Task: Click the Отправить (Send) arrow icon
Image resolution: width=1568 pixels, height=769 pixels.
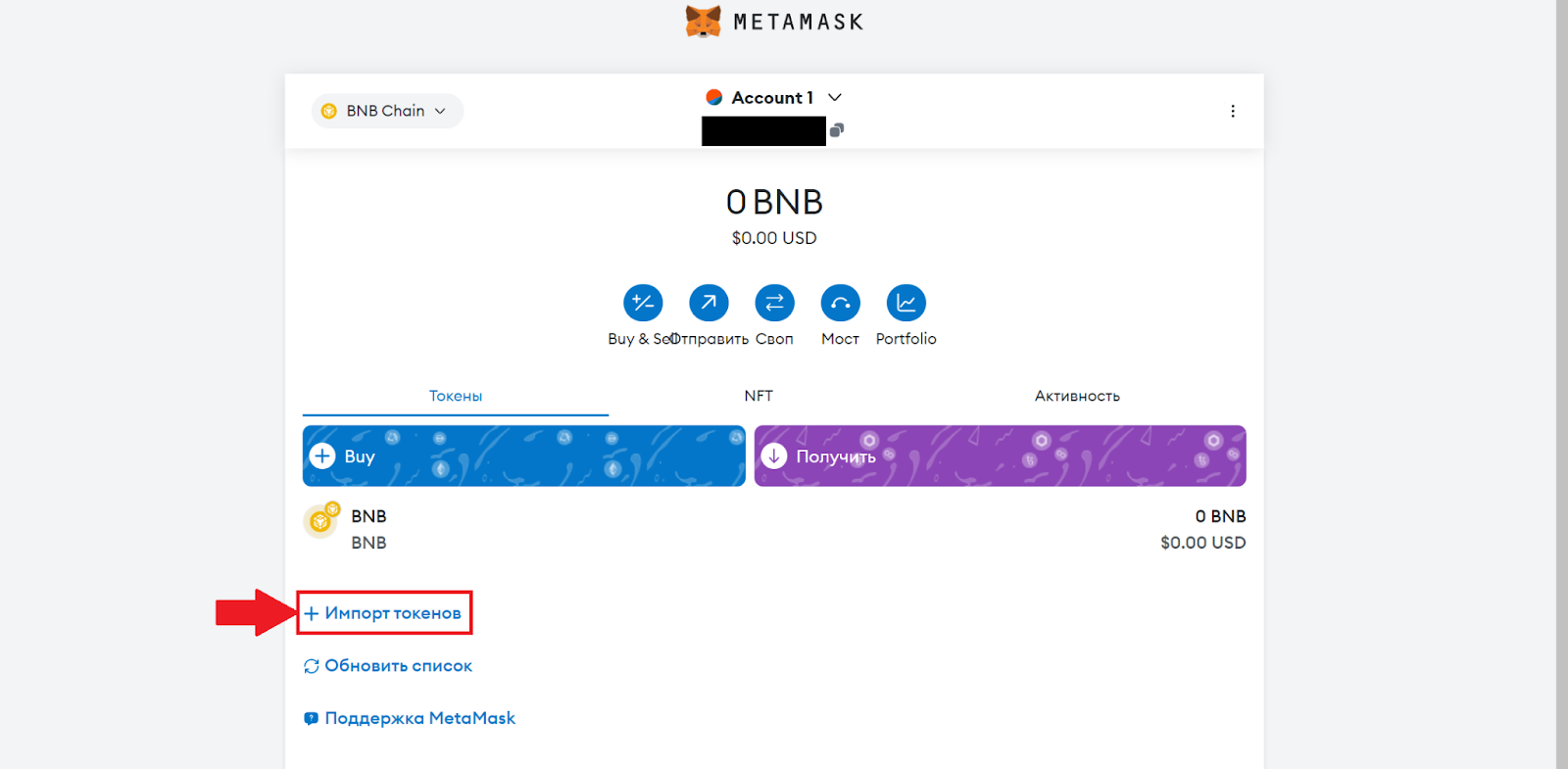Action: pos(709,303)
